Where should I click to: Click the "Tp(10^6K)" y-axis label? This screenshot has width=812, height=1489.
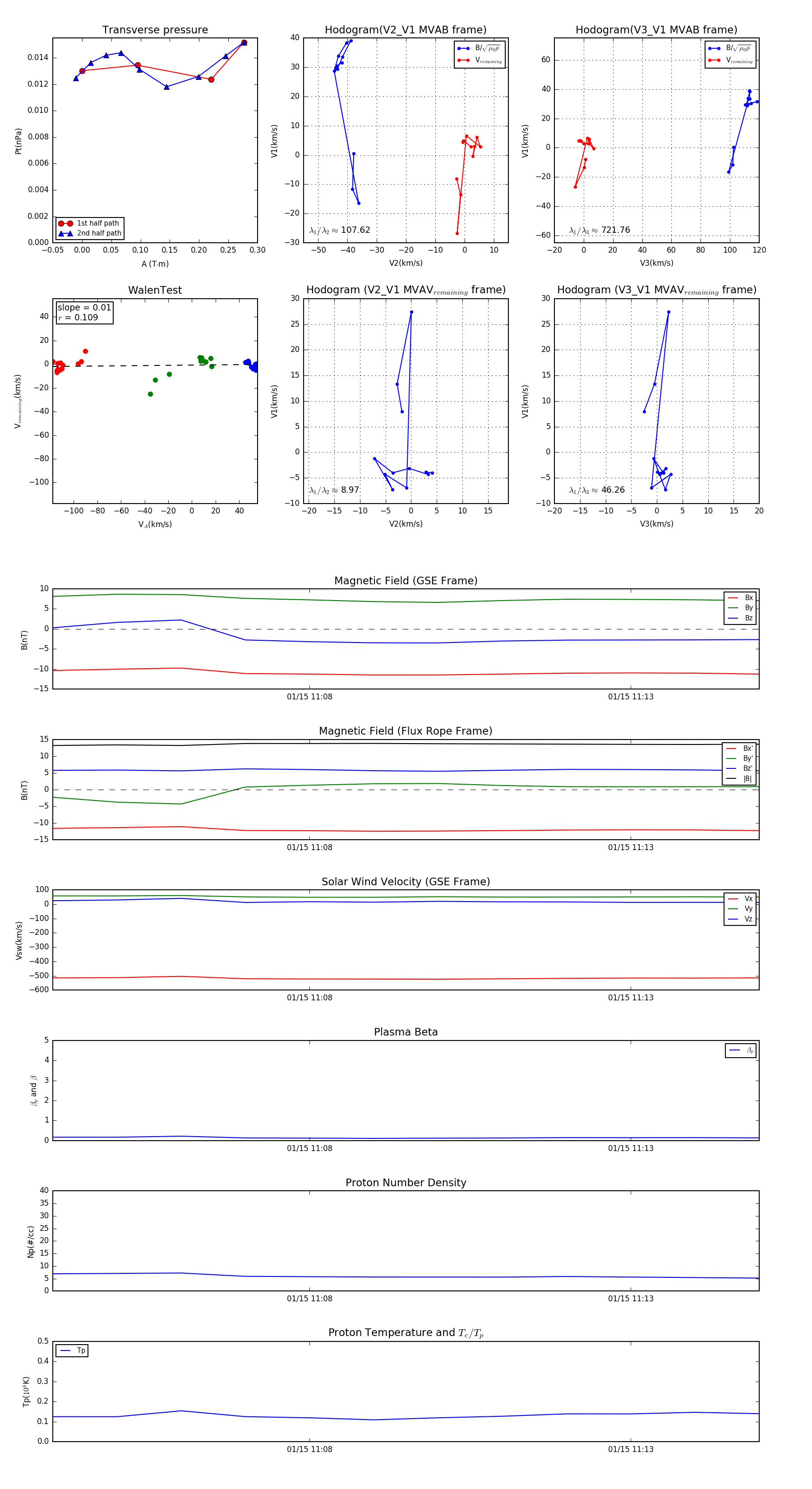coord(26,1392)
